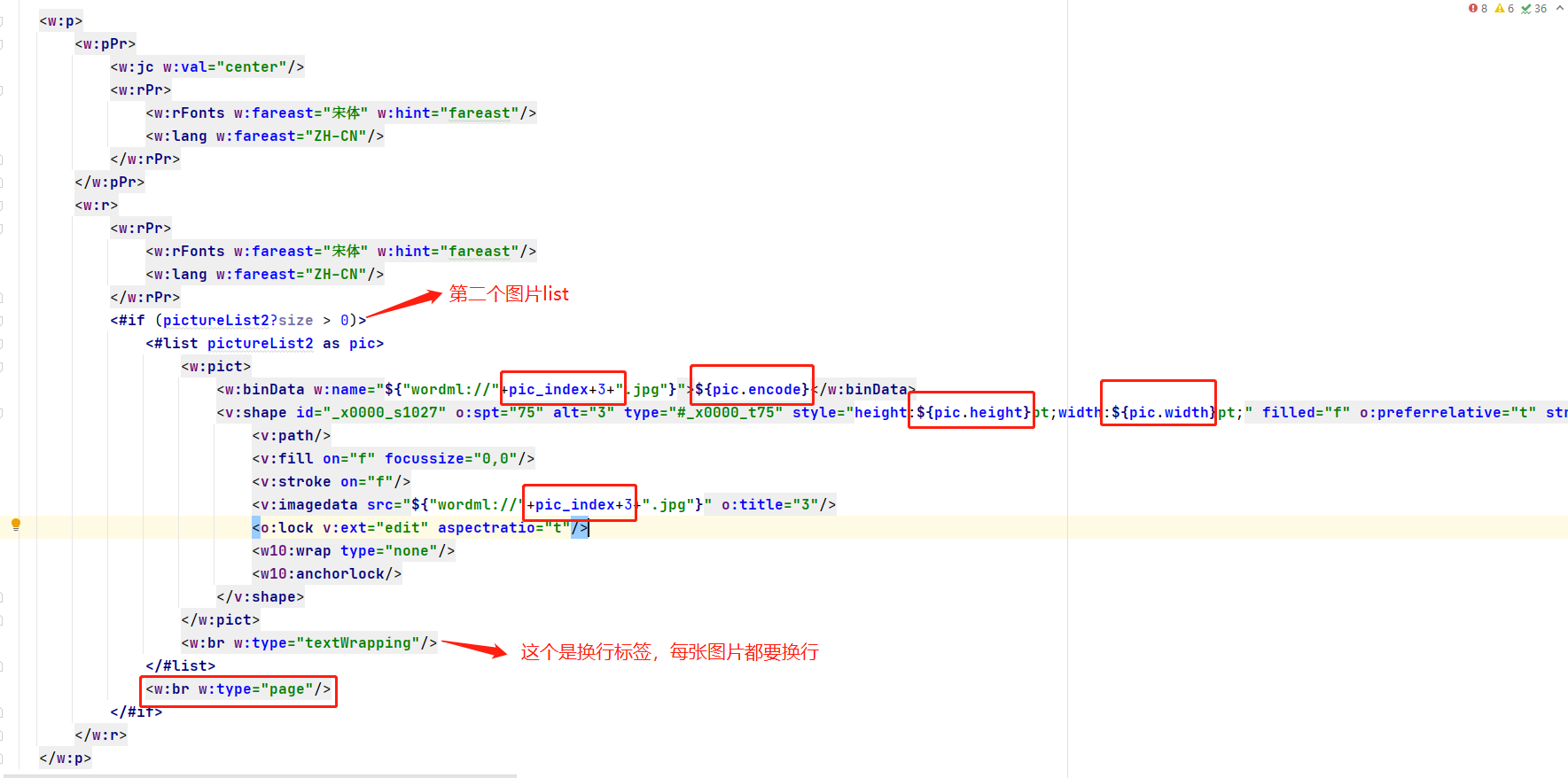Click the green typo count indicator
1568x778 pixels.
1533,9
